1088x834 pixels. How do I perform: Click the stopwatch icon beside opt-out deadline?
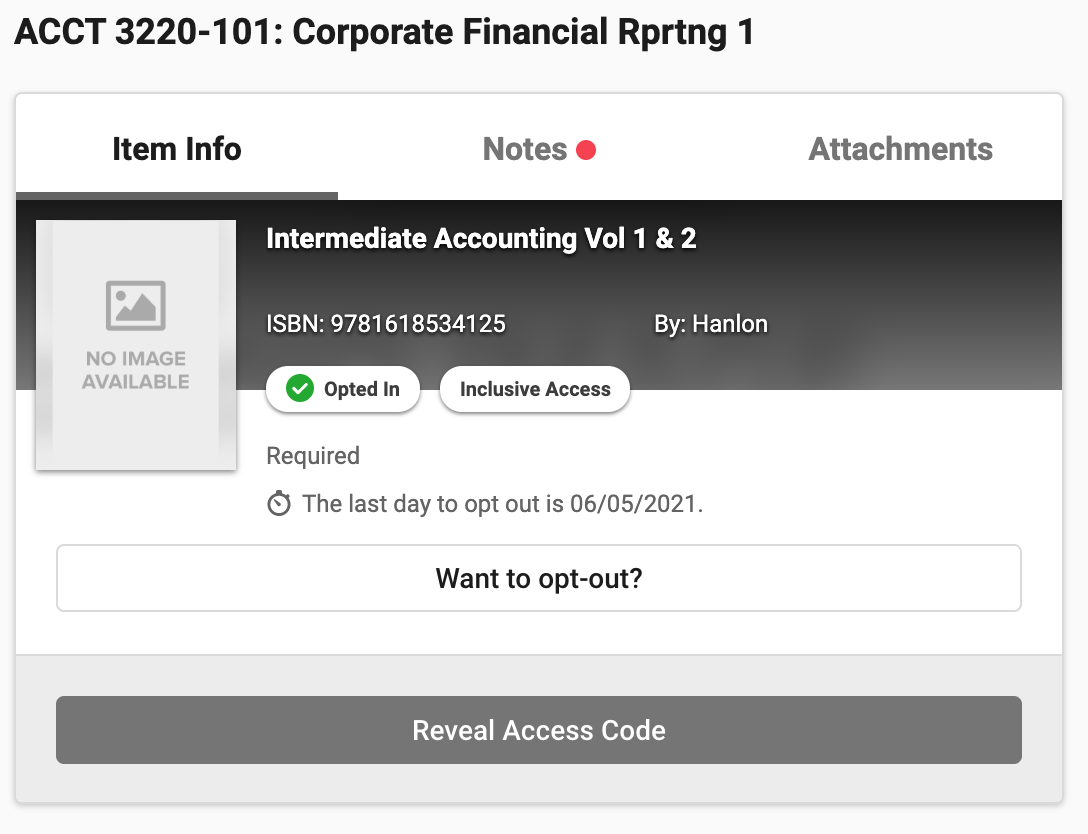point(279,503)
